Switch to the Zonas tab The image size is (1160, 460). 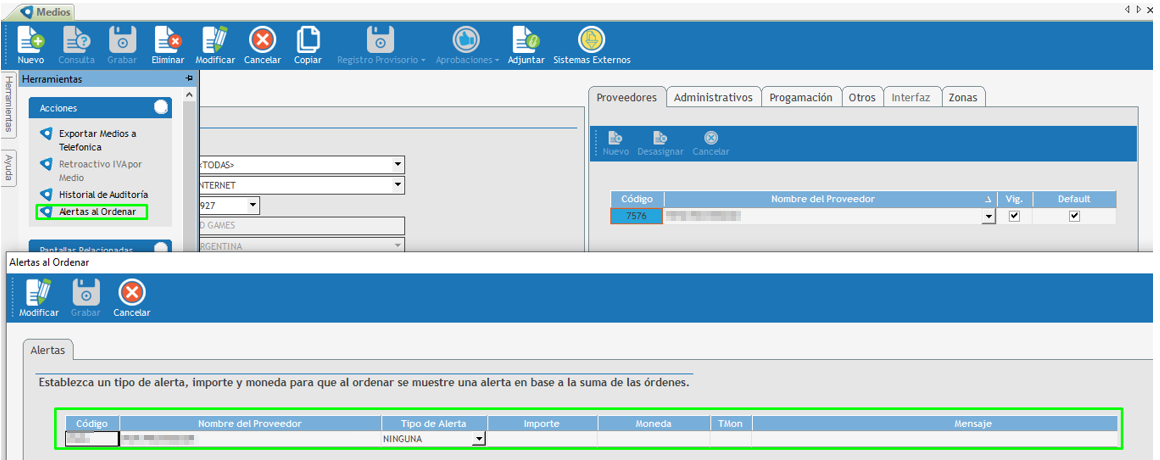[963, 97]
